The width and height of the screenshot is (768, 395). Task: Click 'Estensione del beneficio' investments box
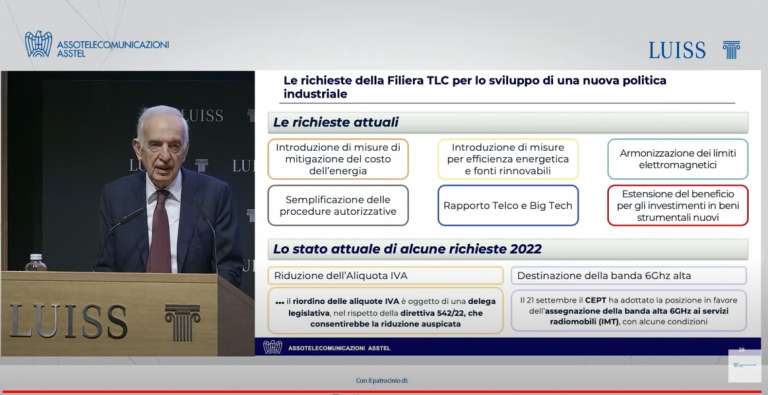click(678, 205)
